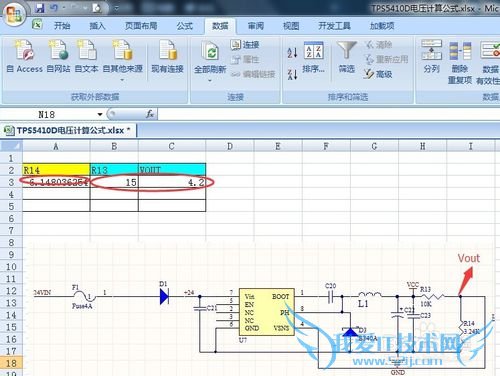This screenshot has width=500, height=376.
Task: Import data from a website (自网站)
Action: [x=58, y=56]
